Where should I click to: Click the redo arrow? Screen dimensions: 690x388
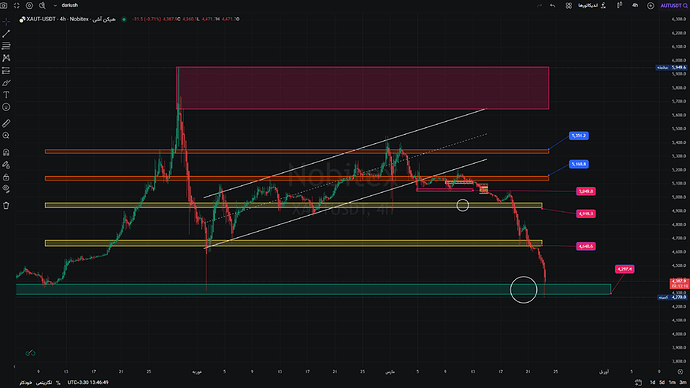pos(540,5)
